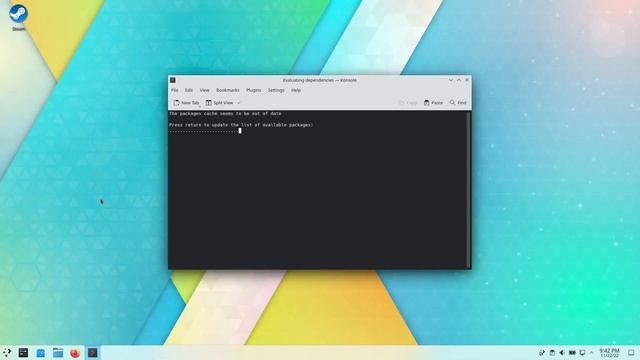Open the File menu in Konsole
Screen dimensions: 640x360
click(x=175, y=90)
